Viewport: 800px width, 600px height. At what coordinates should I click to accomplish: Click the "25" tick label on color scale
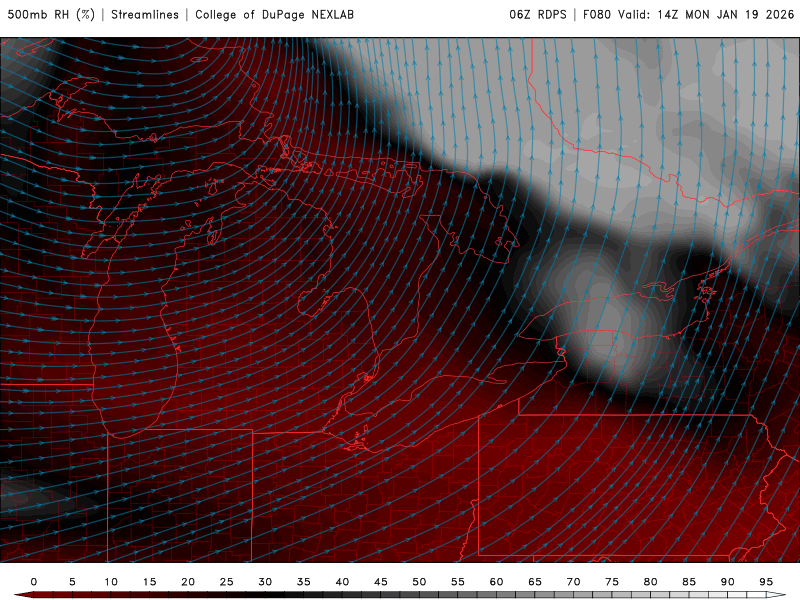(227, 582)
